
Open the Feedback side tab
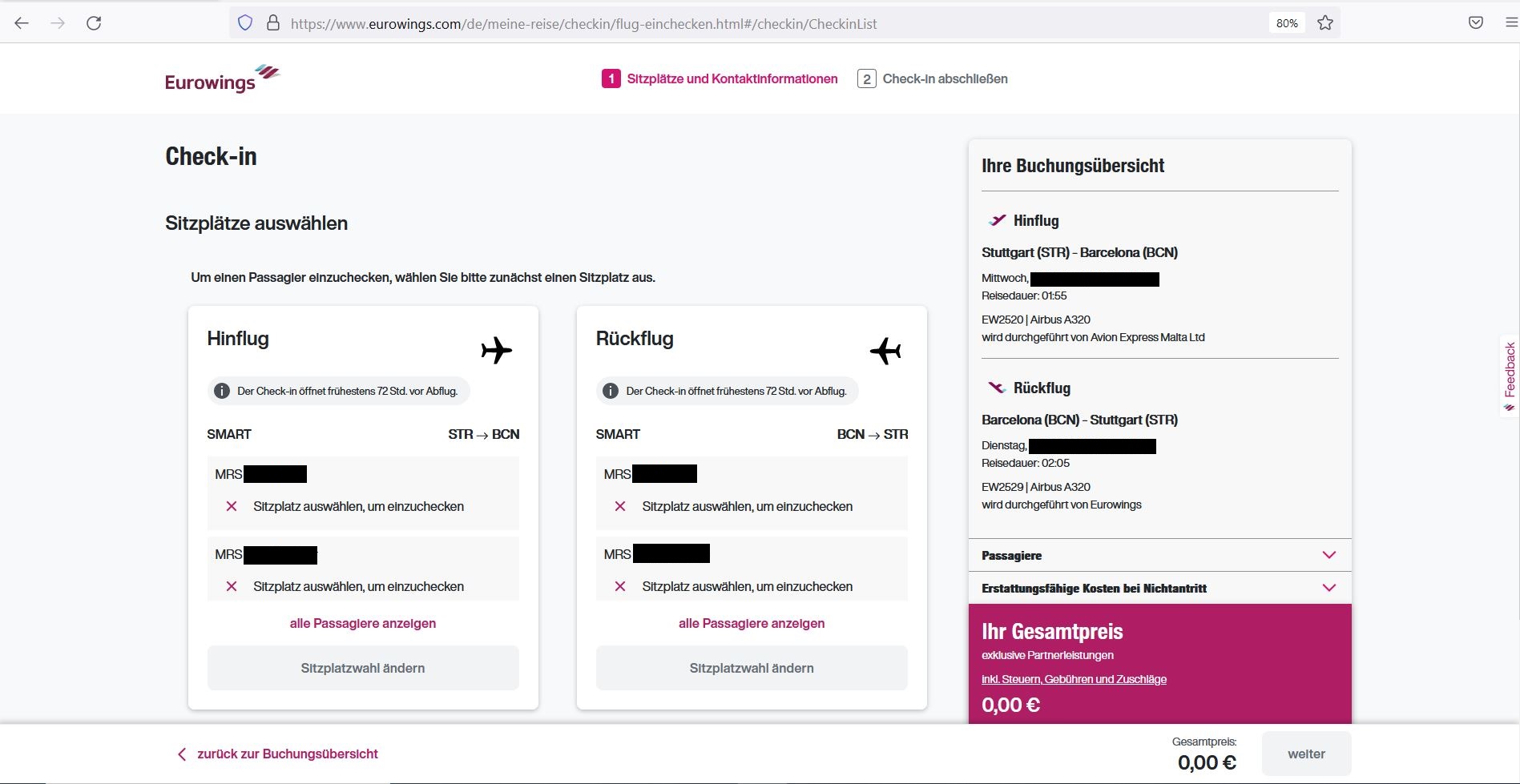[1510, 375]
